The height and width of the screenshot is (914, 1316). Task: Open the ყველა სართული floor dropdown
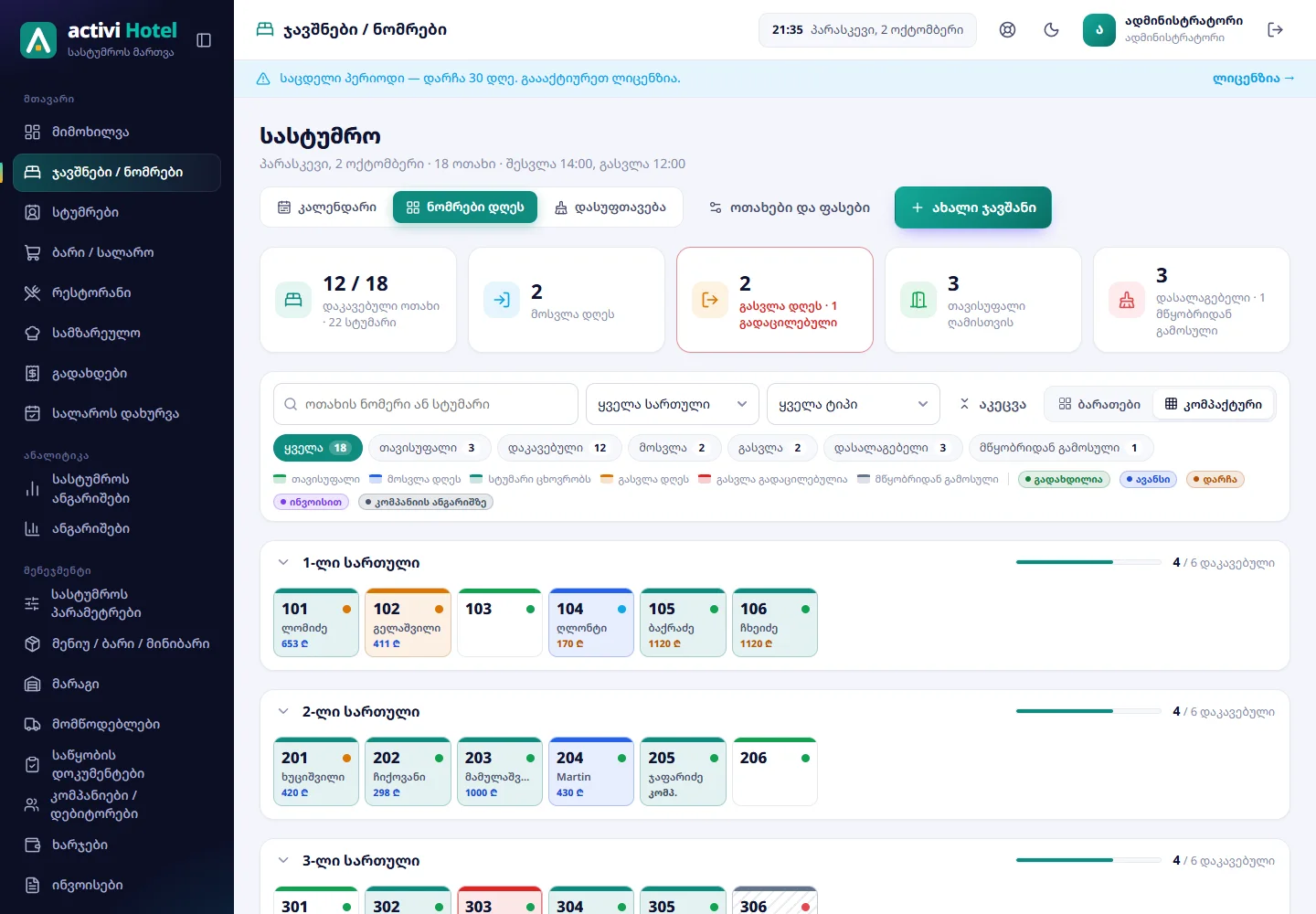(673, 404)
